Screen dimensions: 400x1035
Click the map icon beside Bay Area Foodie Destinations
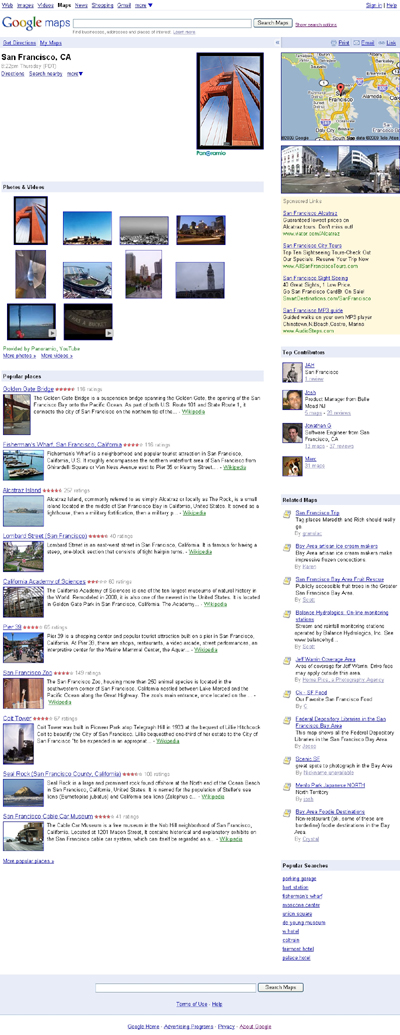(286, 812)
